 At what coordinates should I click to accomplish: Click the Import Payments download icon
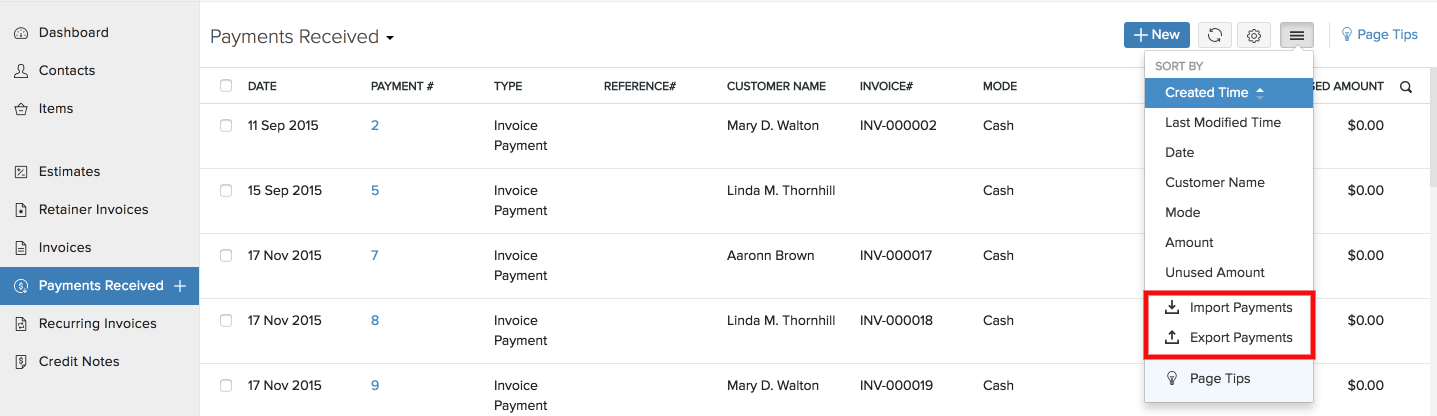[x=1172, y=308]
